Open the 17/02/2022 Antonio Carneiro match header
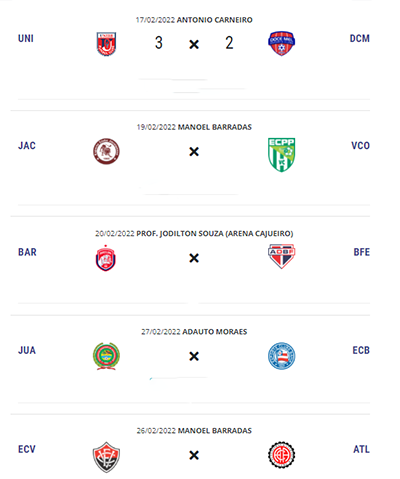Image resolution: width=400 pixels, height=479 pixels. 194,20
